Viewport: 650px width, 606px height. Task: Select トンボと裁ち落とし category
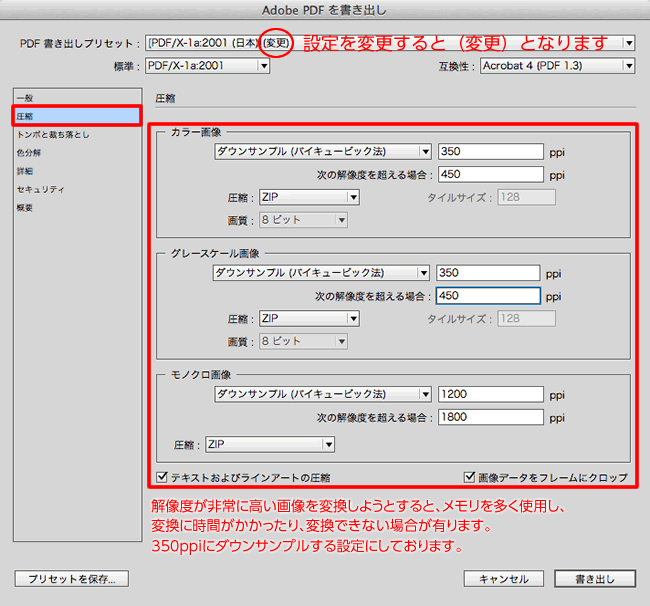(x=78, y=135)
